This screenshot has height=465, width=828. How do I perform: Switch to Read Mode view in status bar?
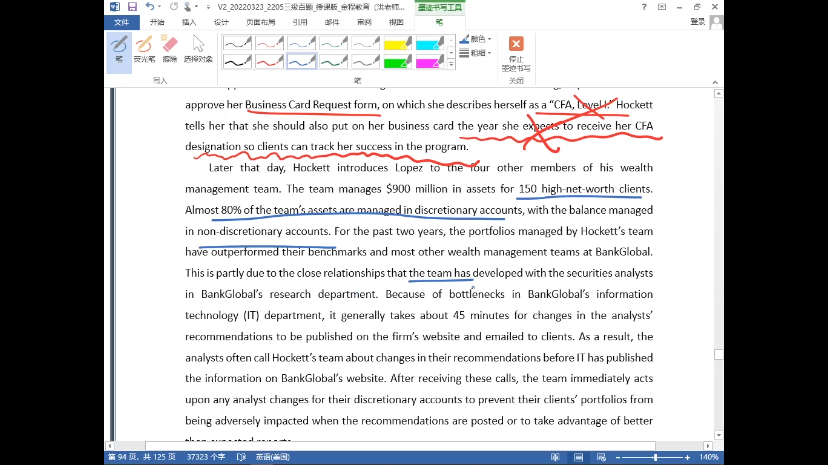point(553,457)
